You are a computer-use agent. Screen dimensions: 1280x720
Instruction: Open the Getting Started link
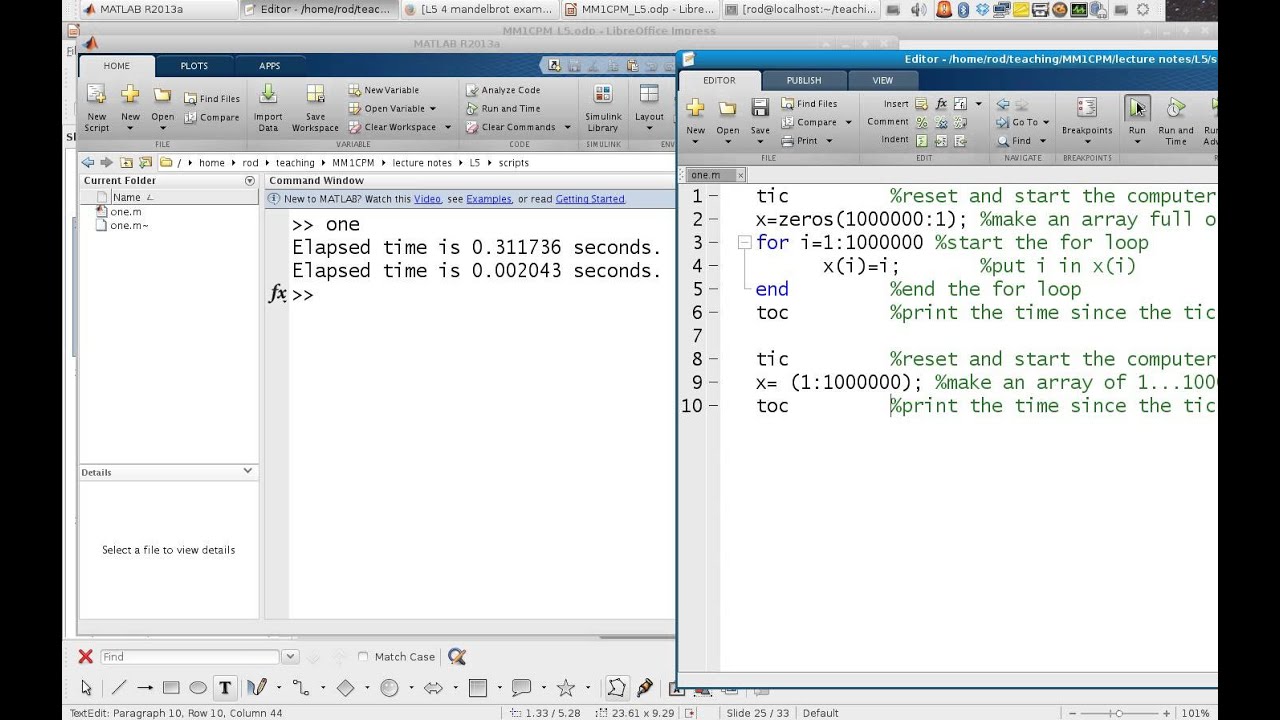pos(590,199)
